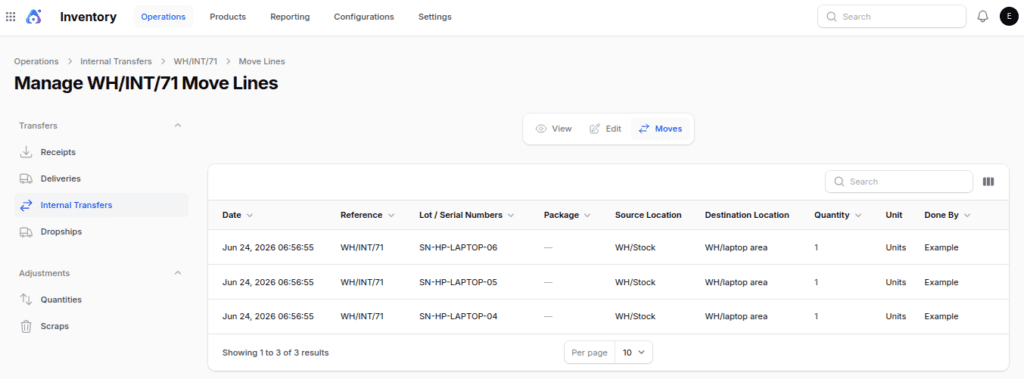The width and height of the screenshot is (1024, 379).
Task: Click the eye icon on View tab
Action: point(541,129)
